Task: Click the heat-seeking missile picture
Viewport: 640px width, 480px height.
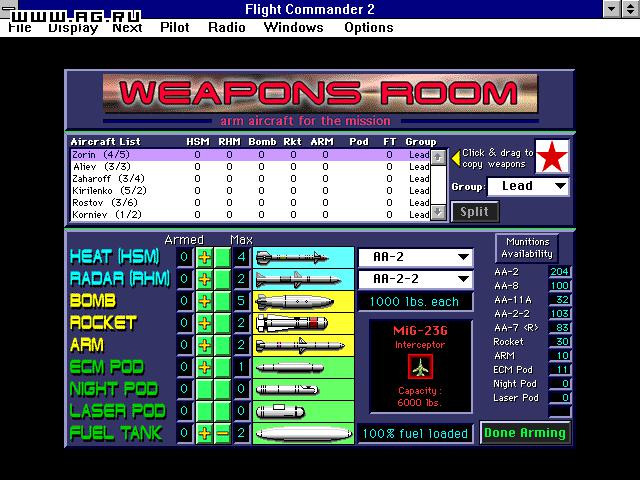Action: (303, 258)
